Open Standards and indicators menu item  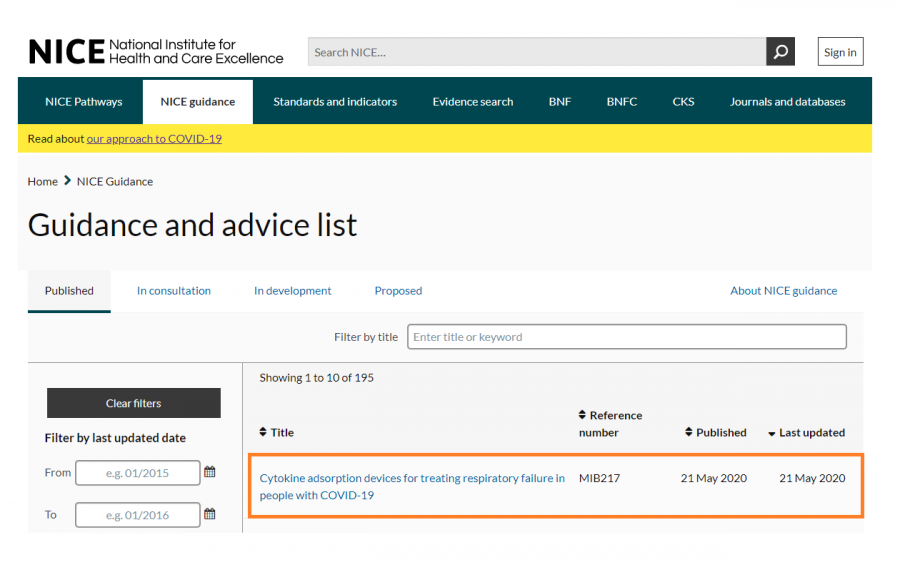(x=335, y=102)
